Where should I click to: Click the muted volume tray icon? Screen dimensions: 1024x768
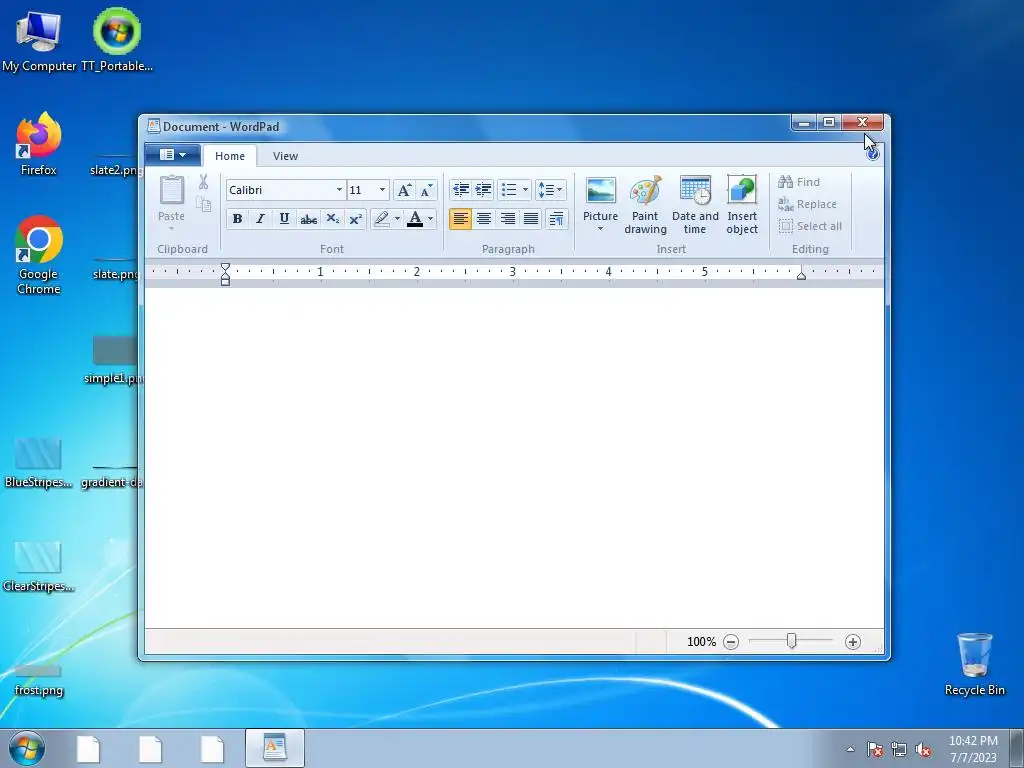[x=923, y=749]
